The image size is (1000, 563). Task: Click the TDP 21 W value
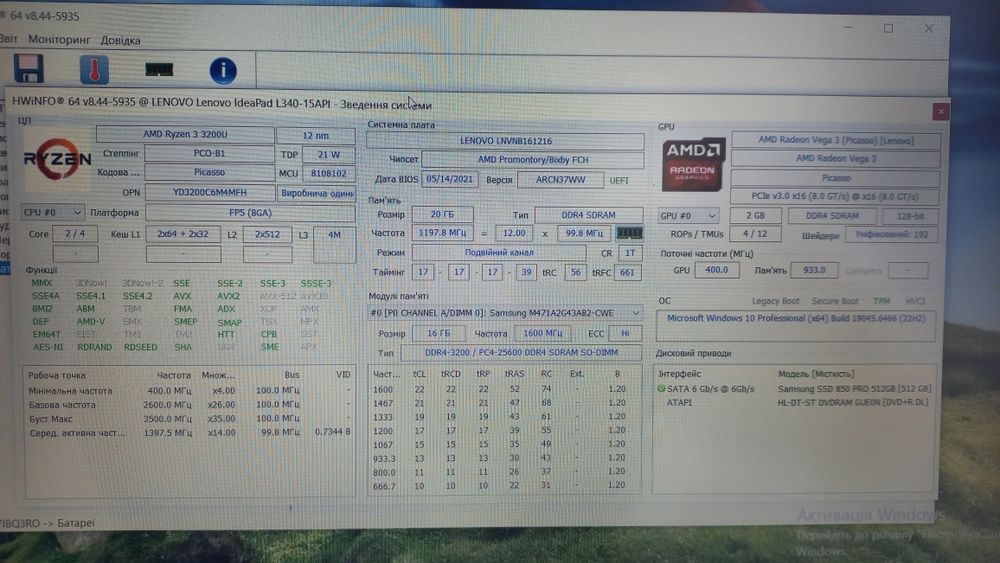pos(328,154)
